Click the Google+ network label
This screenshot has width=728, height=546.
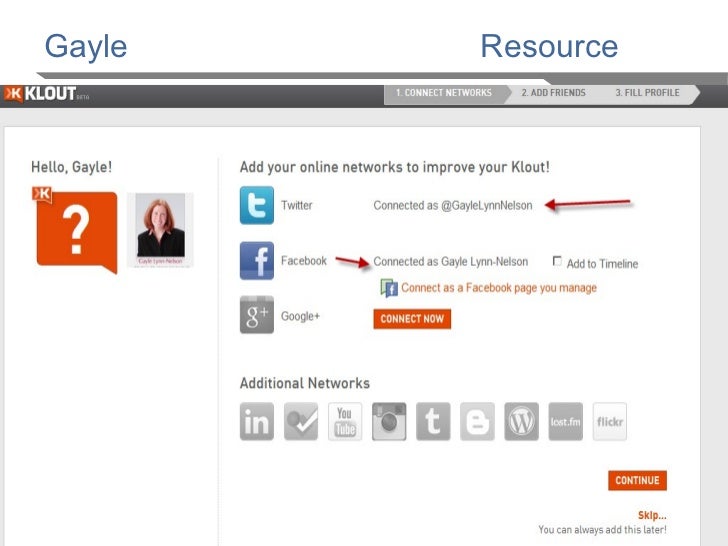pos(300,316)
